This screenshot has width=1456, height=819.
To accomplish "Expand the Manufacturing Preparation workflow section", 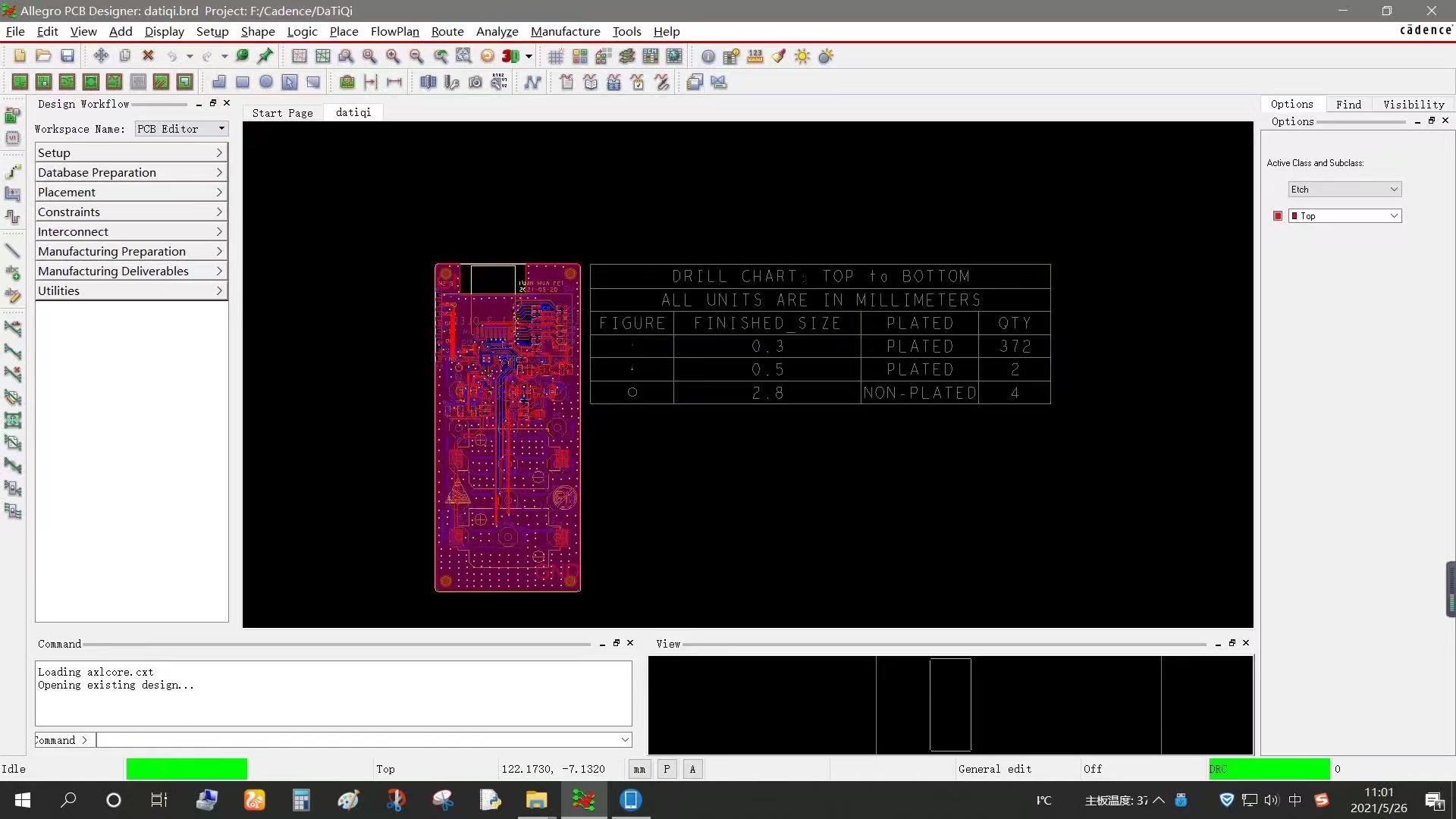I will click(130, 251).
